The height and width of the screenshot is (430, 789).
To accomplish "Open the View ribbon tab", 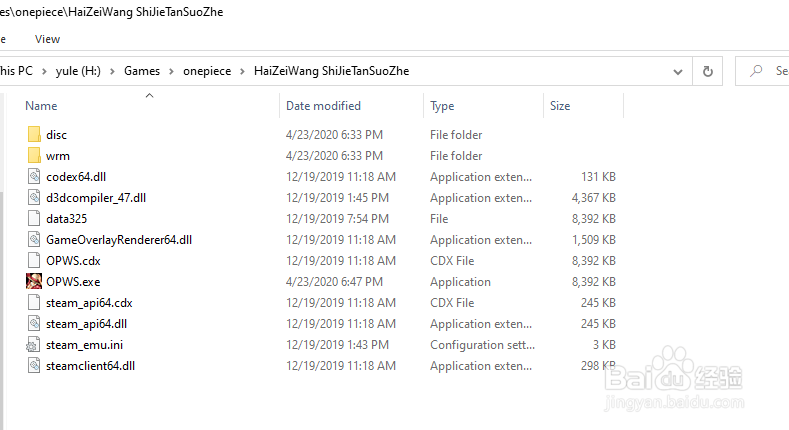I will click(x=47, y=39).
